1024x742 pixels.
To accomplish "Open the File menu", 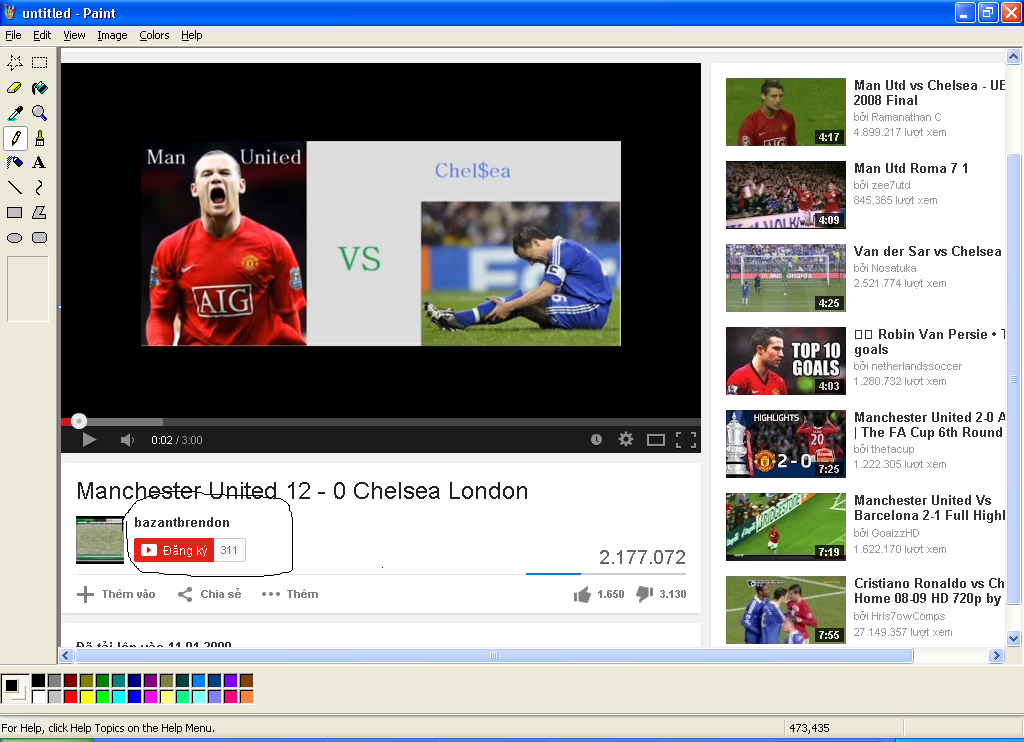I will pos(13,35).
